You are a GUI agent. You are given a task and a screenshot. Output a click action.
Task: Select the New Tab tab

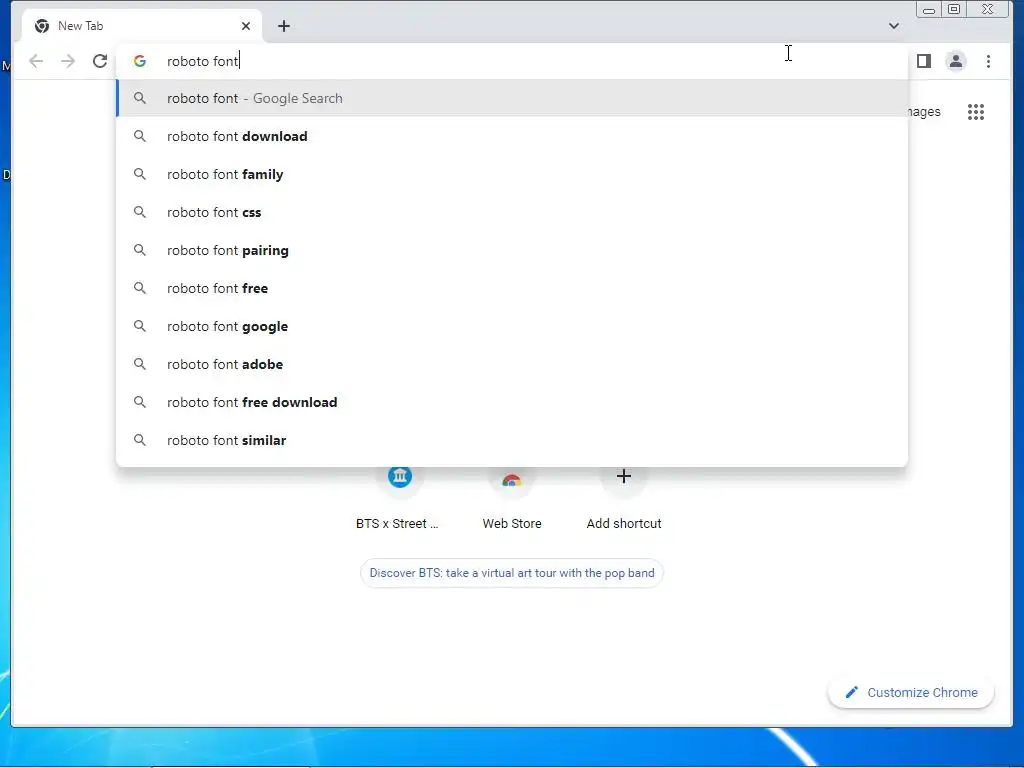142,26
